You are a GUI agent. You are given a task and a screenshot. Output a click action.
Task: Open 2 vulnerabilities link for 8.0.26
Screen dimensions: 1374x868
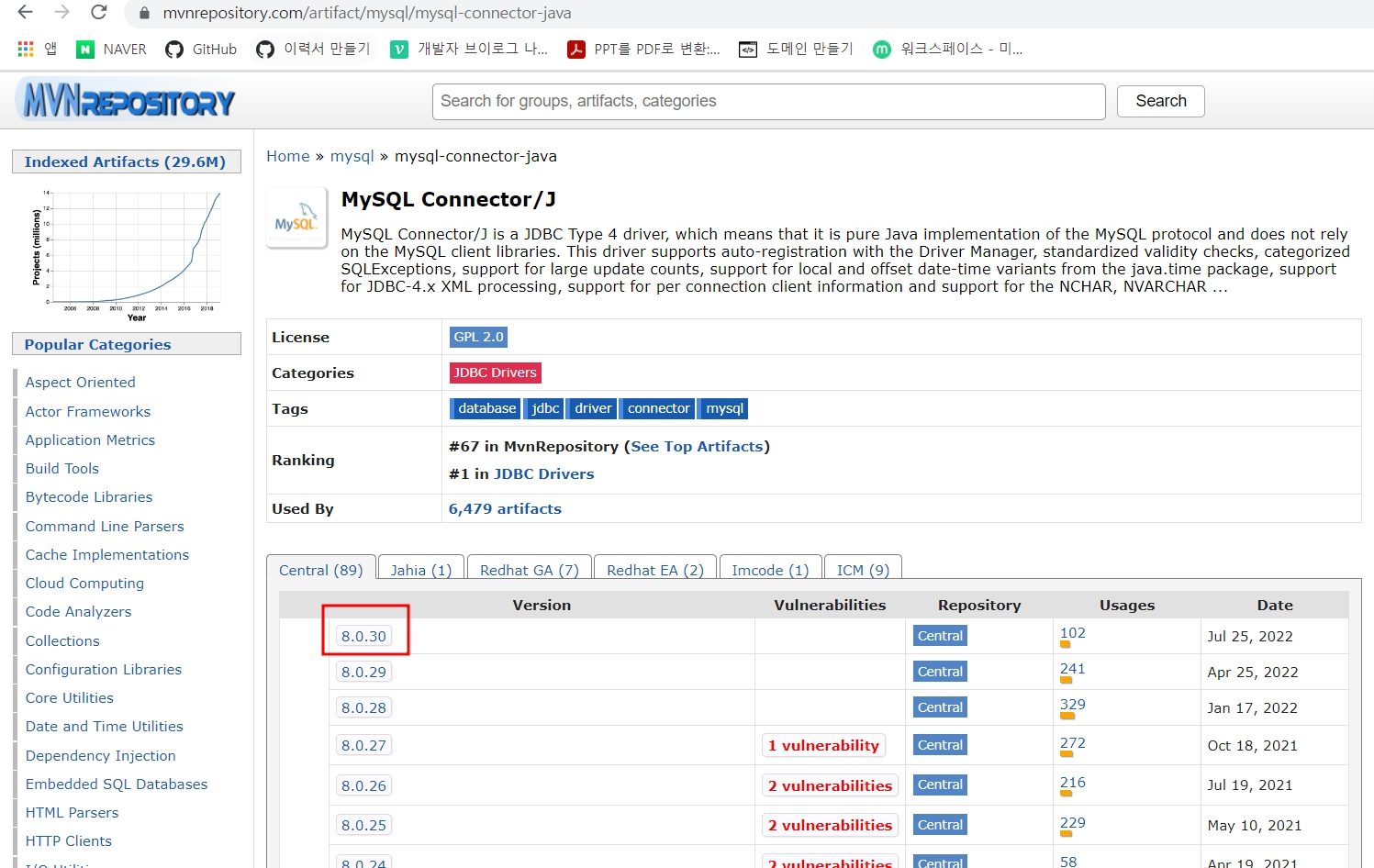(x=830, y=785)
